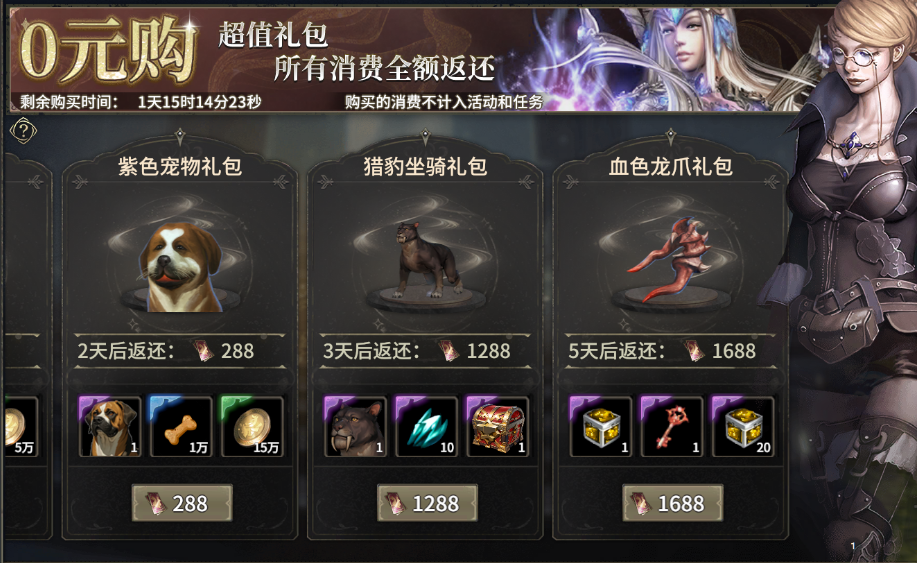Click the partially visible 5万 coin icon

(x=21, y=427)
